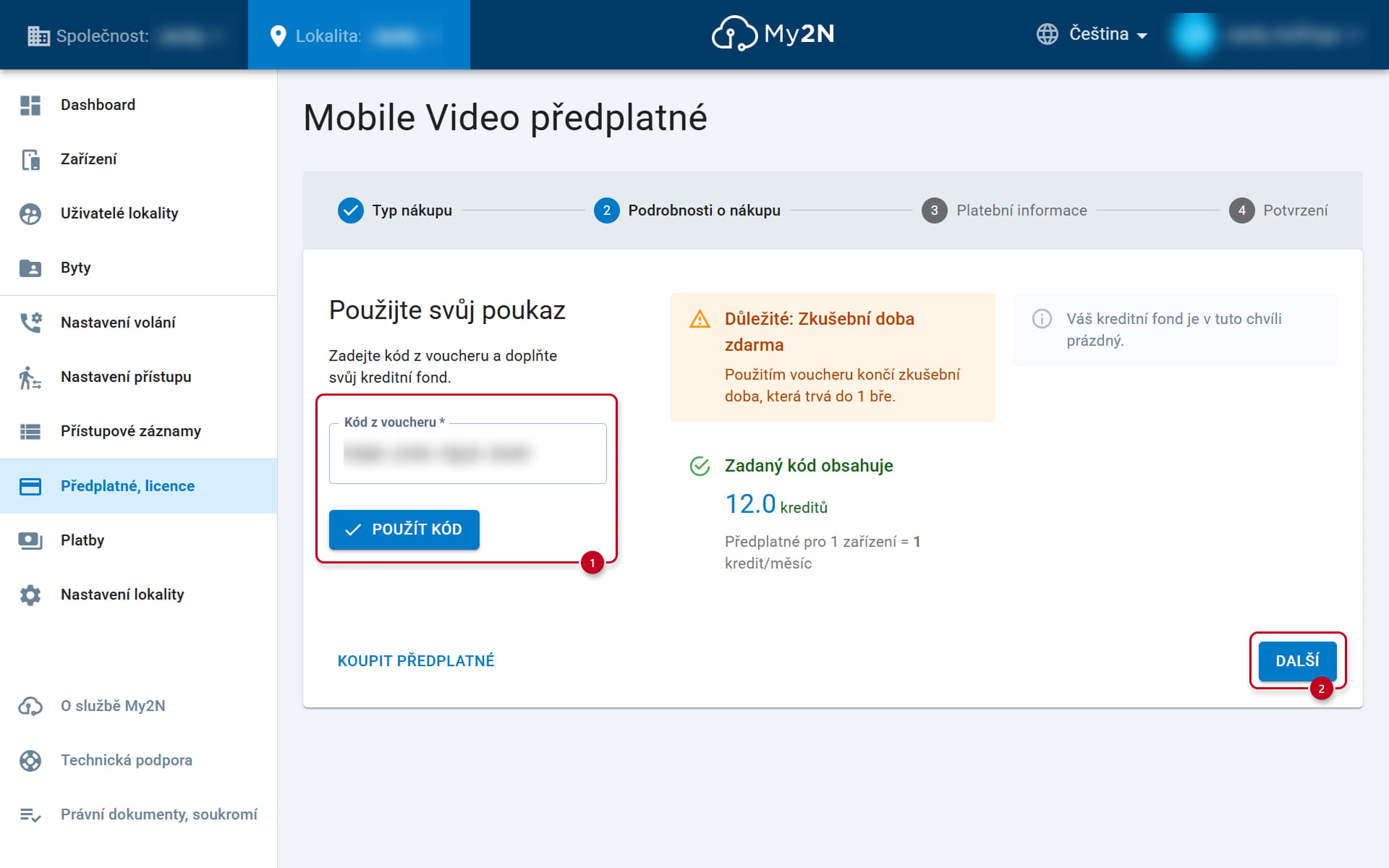Select Platební informace step
This screenshot has height=868, width=1389.
(1004, 210)
